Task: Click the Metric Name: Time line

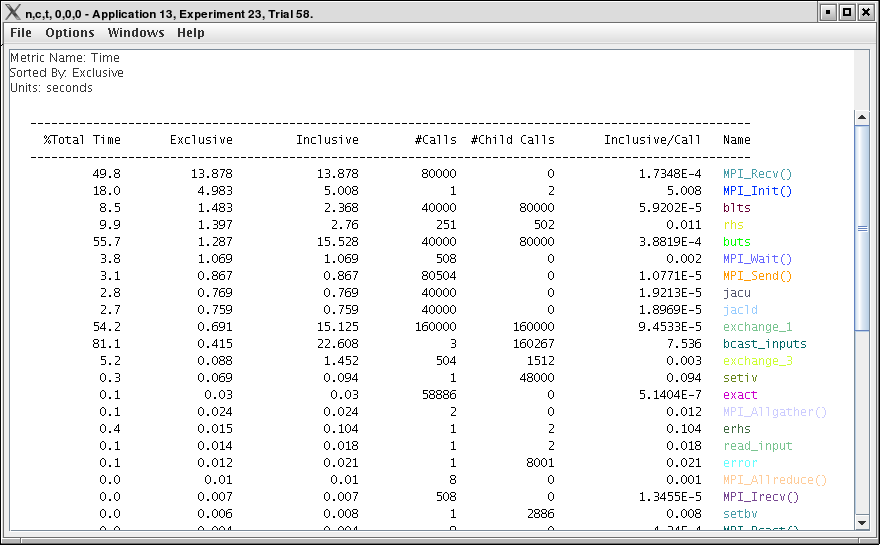Action: pos(65,58)
